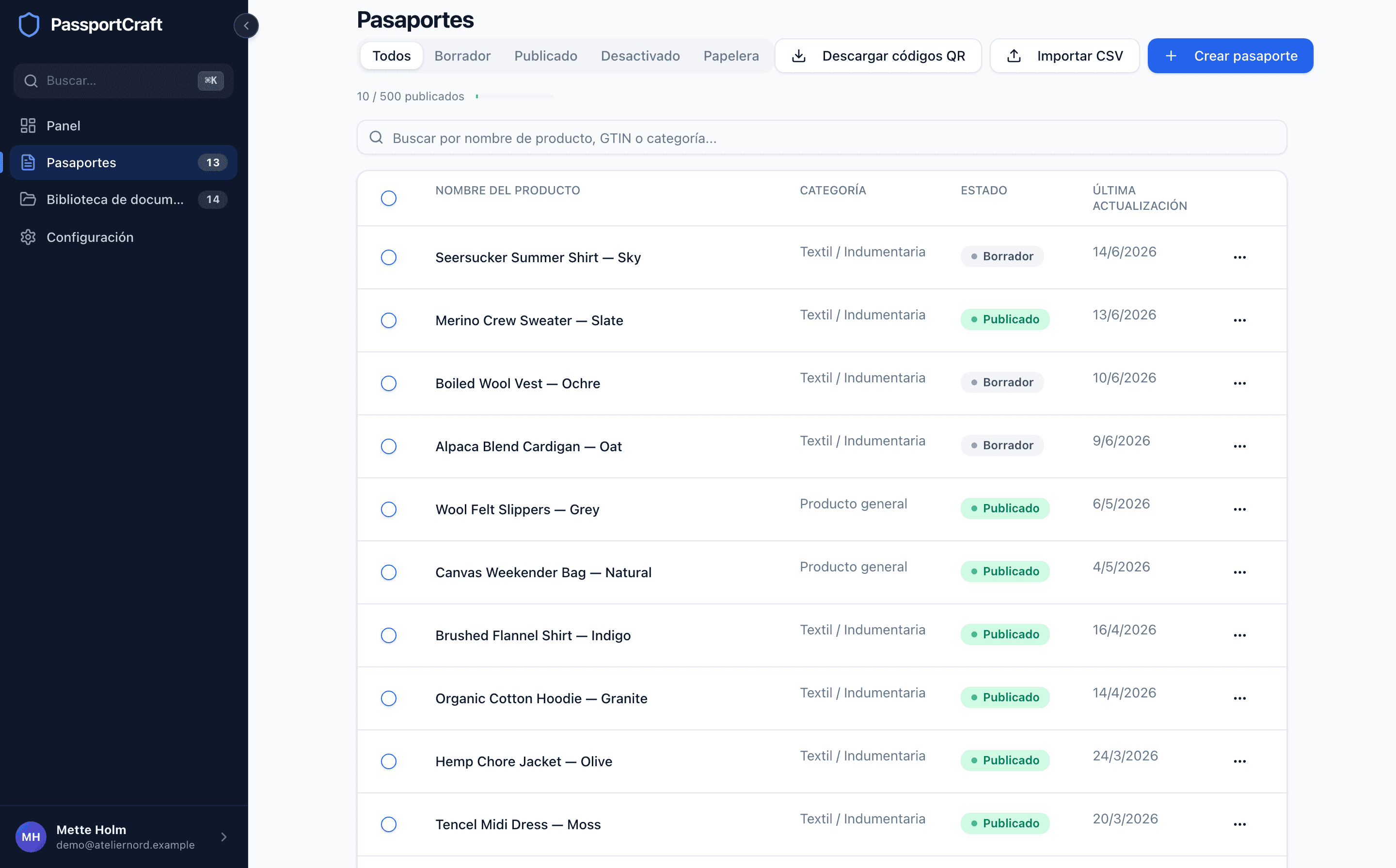This screenshot has width=1396, height=868.
Task: Click the Descargar códigos QR button
Action: tap(878, 56)
